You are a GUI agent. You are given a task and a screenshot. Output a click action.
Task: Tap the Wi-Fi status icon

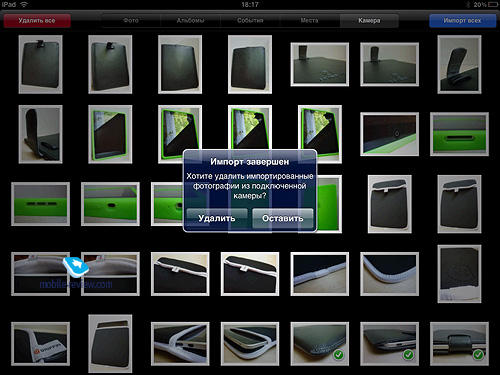(24, 5)
